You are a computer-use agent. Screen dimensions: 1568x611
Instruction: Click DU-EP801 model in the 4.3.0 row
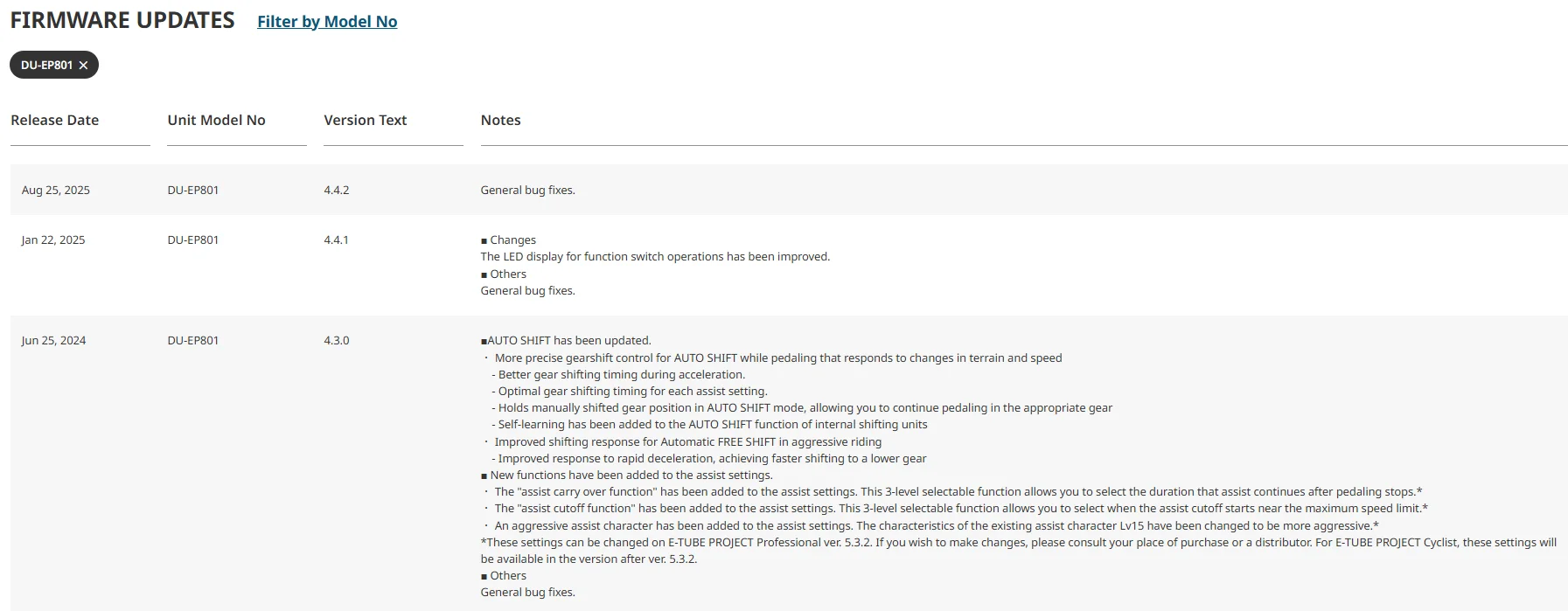(192, 341)
